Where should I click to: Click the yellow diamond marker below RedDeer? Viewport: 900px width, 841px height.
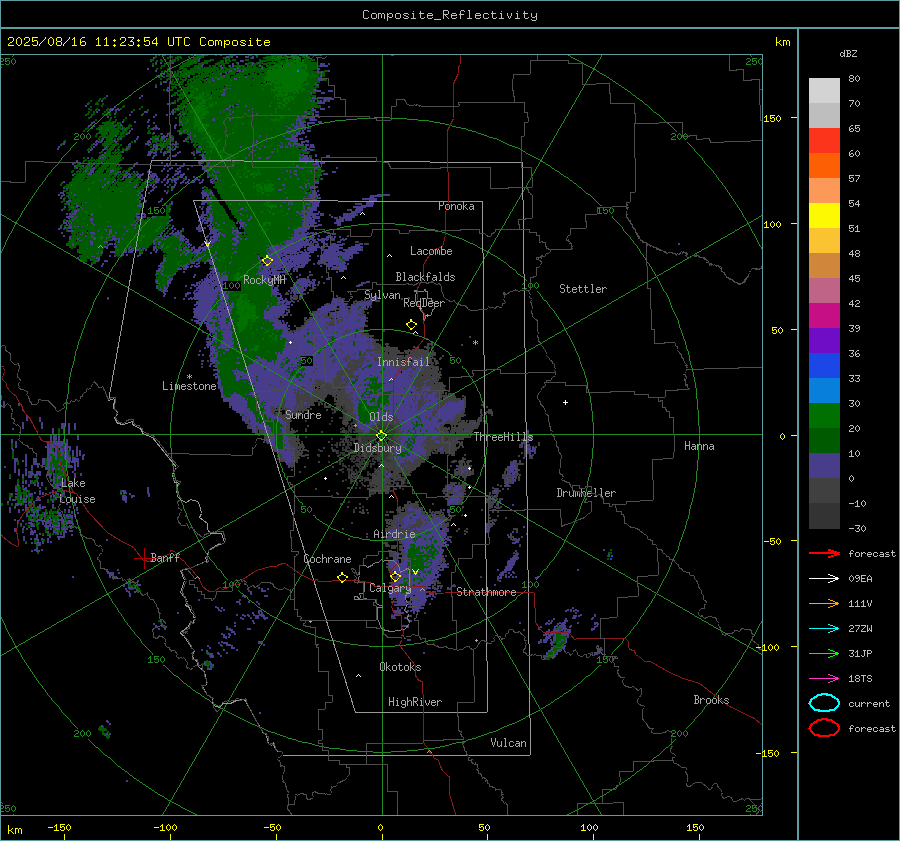point(412,325)
